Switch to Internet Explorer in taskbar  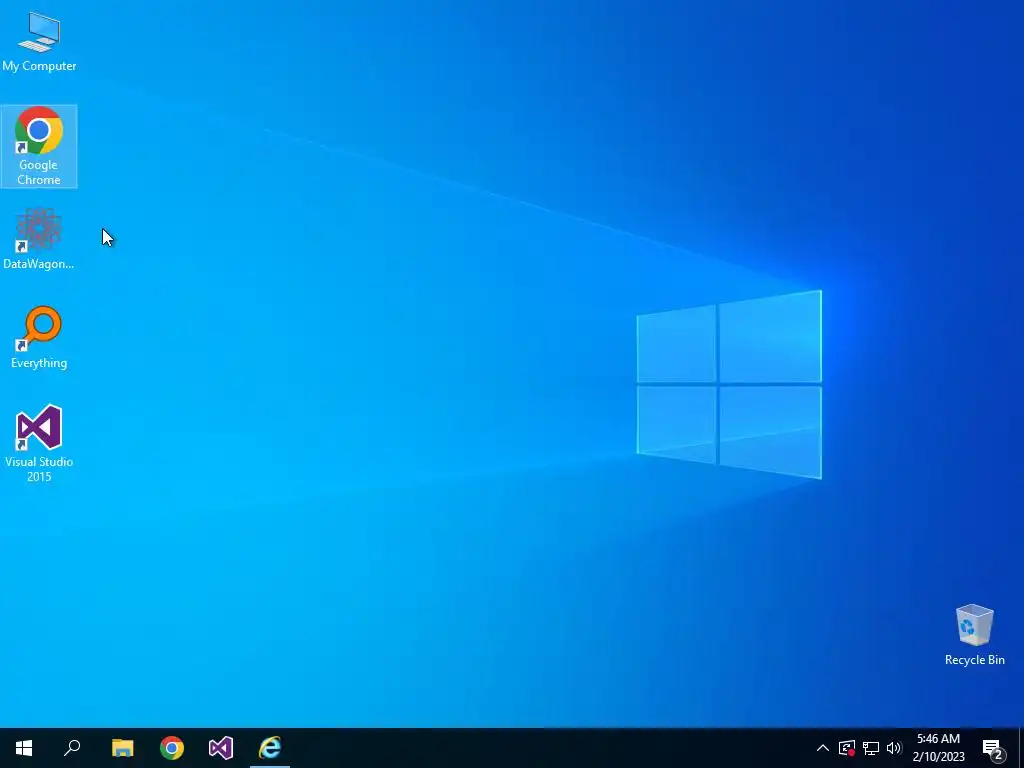pyautogui.click(x=270, y=748)
